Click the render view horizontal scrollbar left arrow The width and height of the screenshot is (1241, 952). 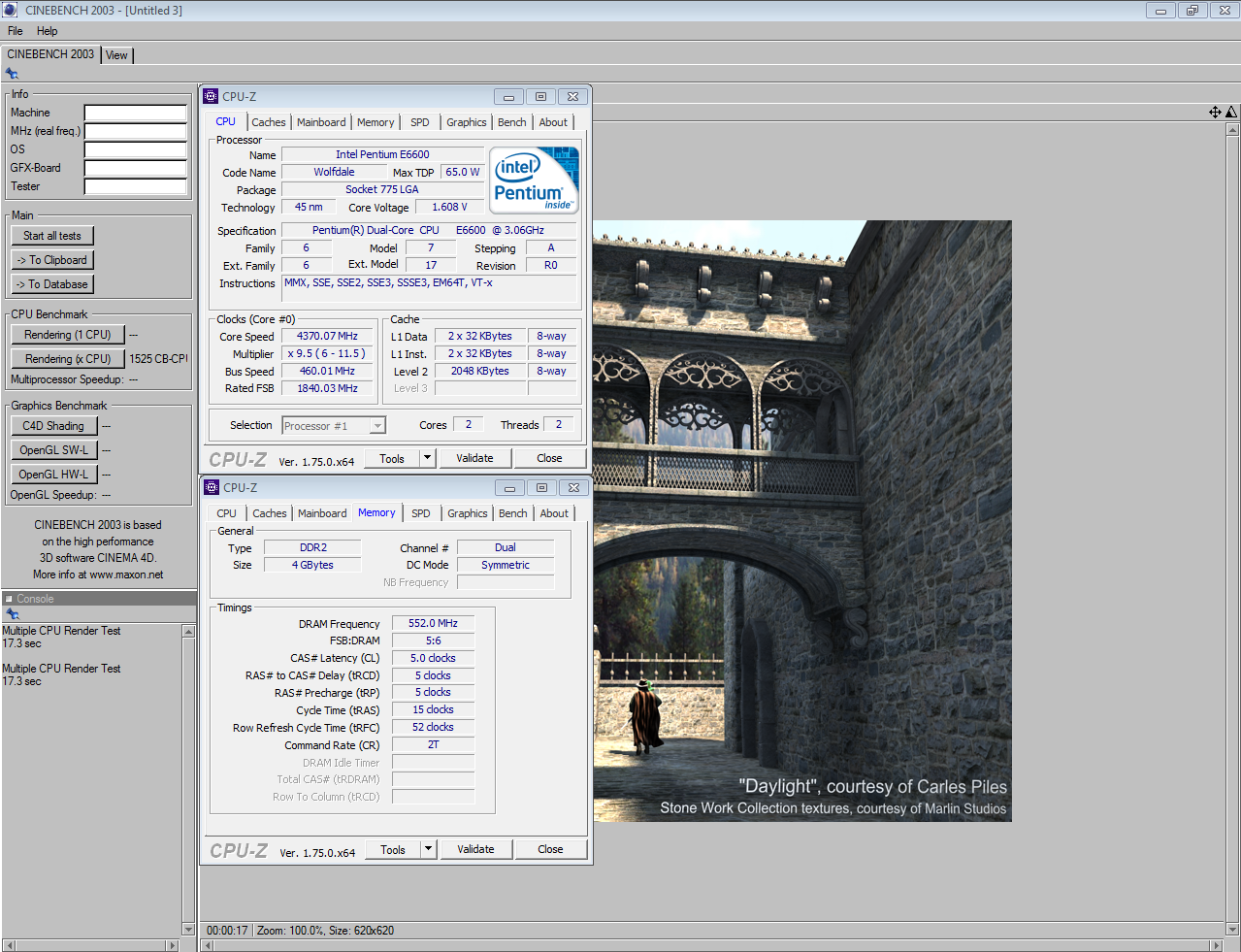(x=207, y=945)
